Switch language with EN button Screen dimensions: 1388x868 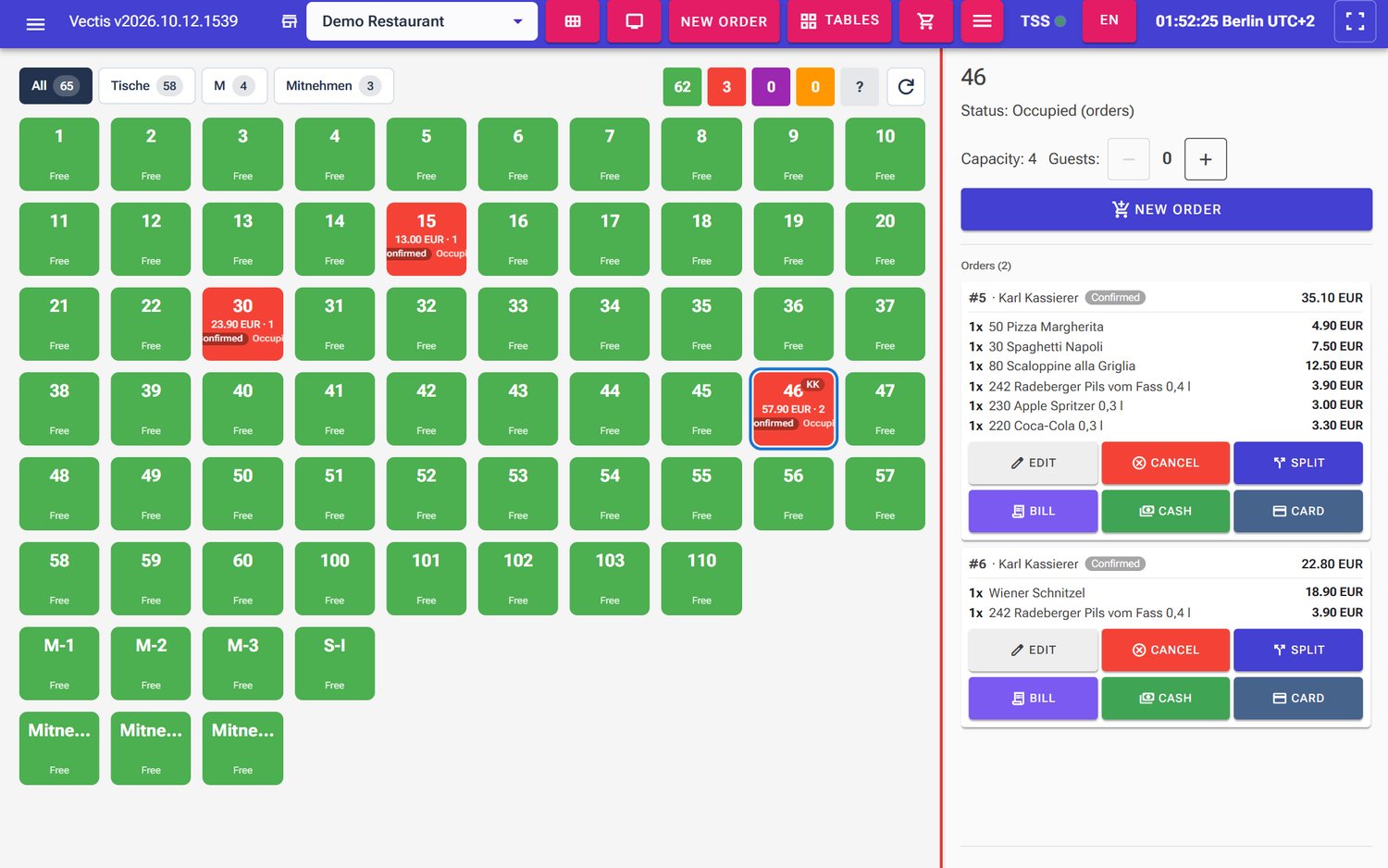tap(1109, 21)
